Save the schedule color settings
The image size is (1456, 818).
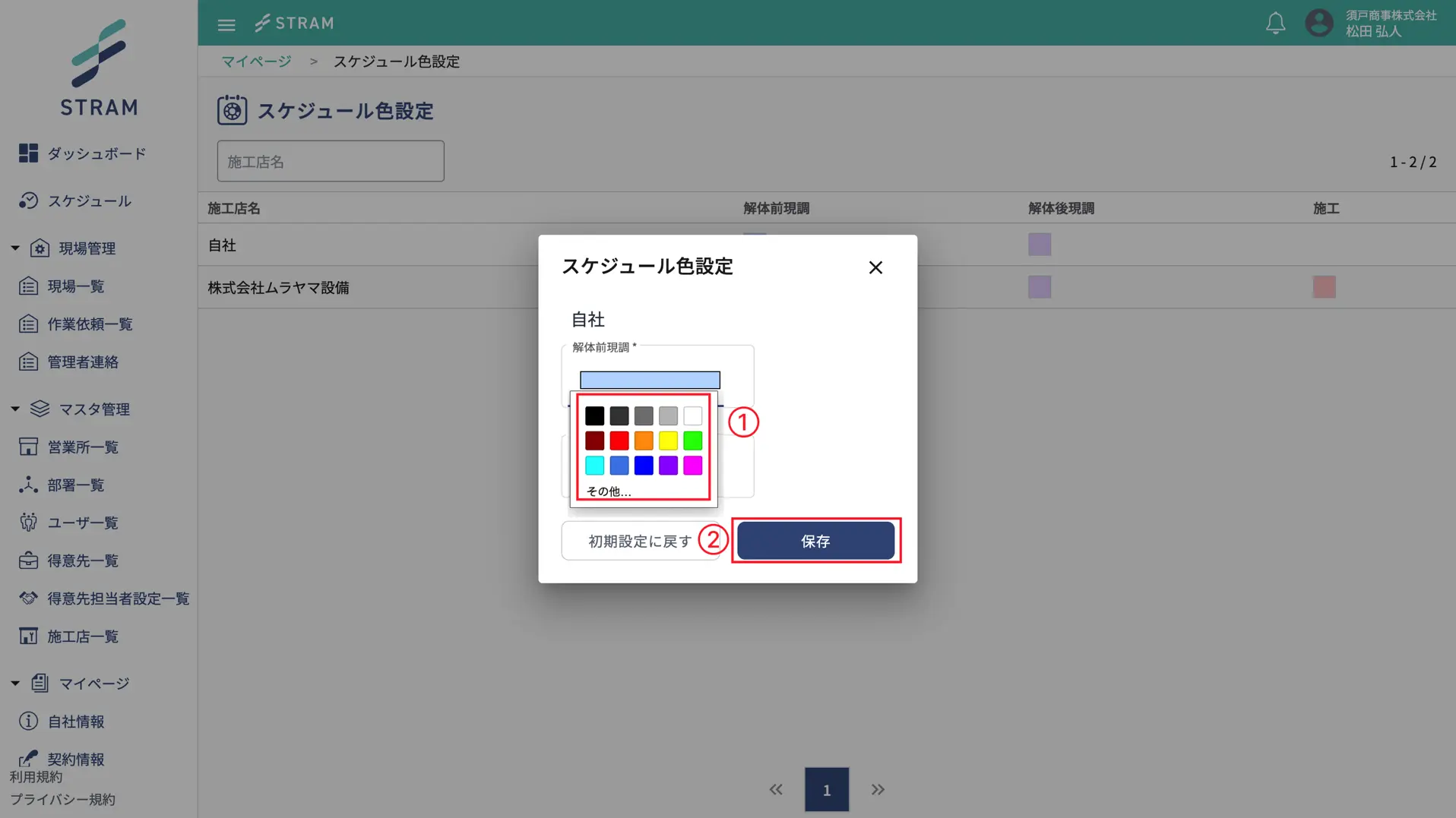coord(815,541)
